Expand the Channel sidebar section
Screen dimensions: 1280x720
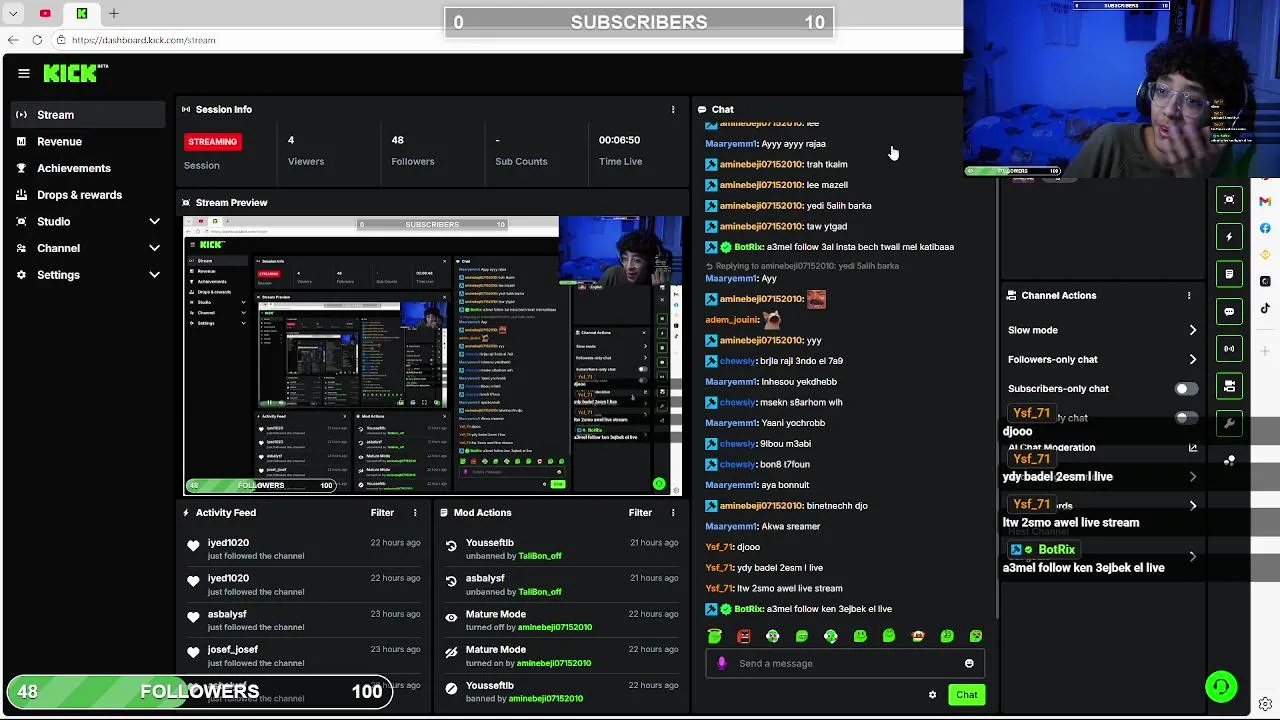click(x=154, y=248)
